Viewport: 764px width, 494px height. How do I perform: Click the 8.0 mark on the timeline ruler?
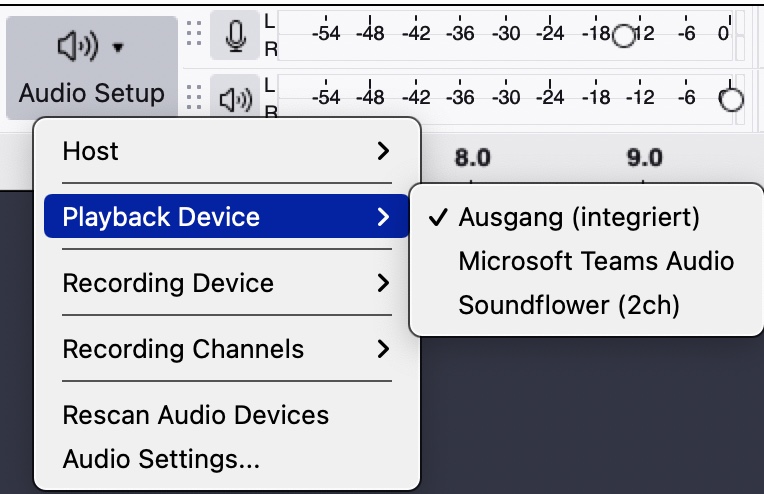472,157
